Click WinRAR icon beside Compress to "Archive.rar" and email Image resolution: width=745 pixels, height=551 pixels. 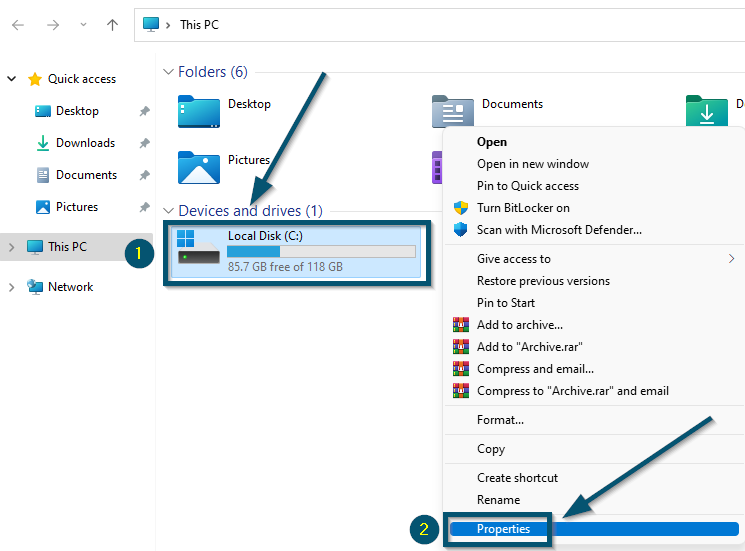coord(460,390)
